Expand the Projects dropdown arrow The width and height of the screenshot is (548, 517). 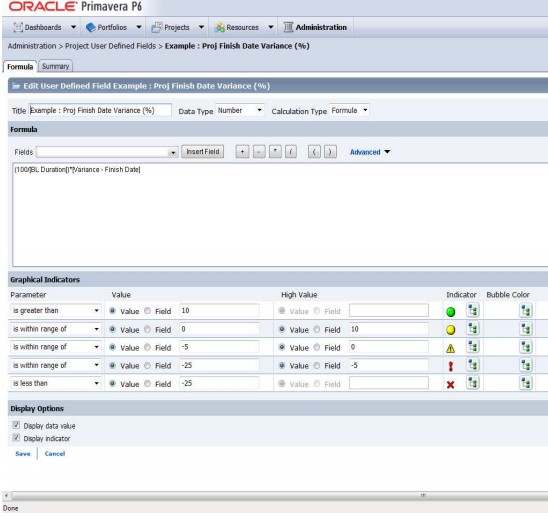pos(201,27)
